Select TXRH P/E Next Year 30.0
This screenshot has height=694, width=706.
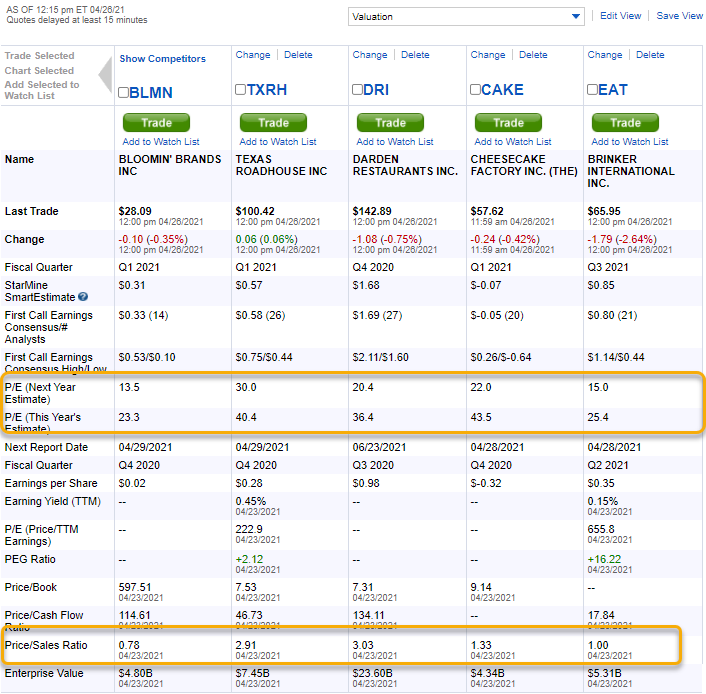click(x=246, y=387)
